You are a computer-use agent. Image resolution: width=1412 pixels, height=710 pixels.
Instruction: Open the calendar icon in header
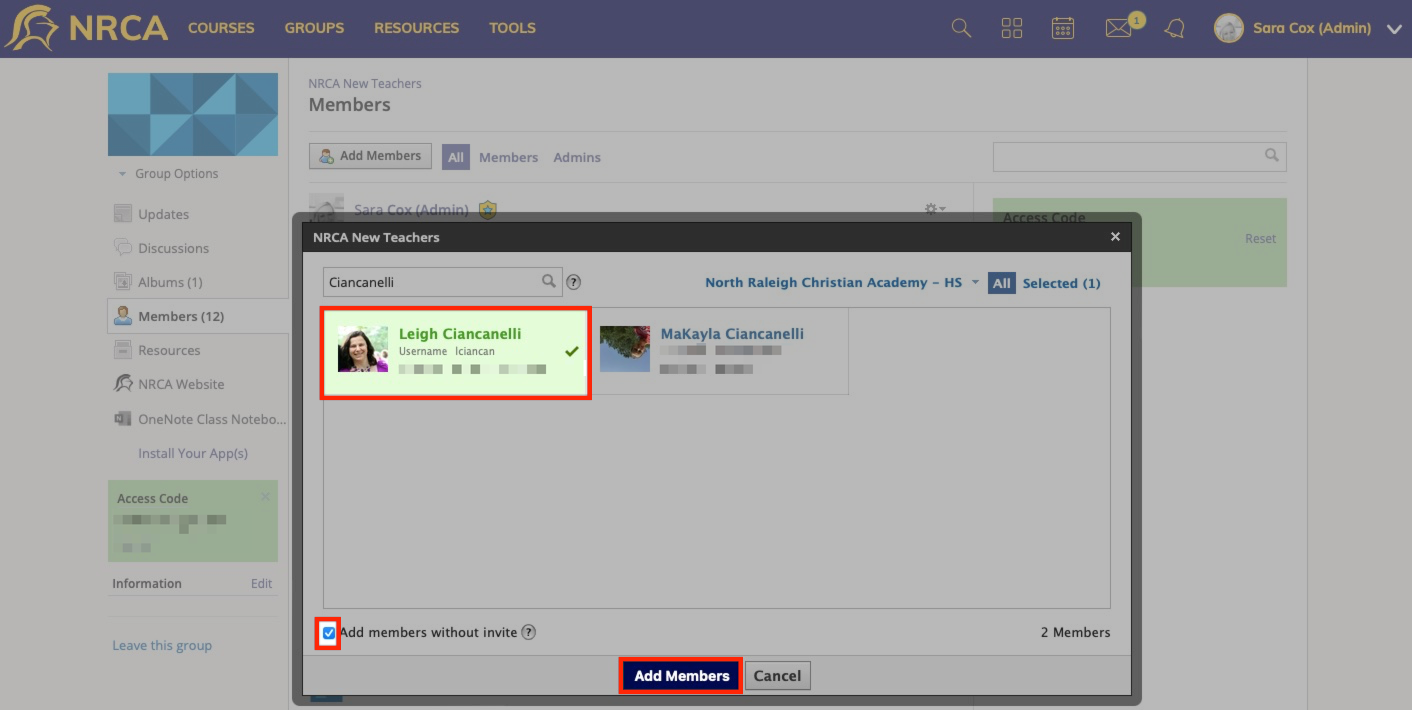pos(1063,28)
